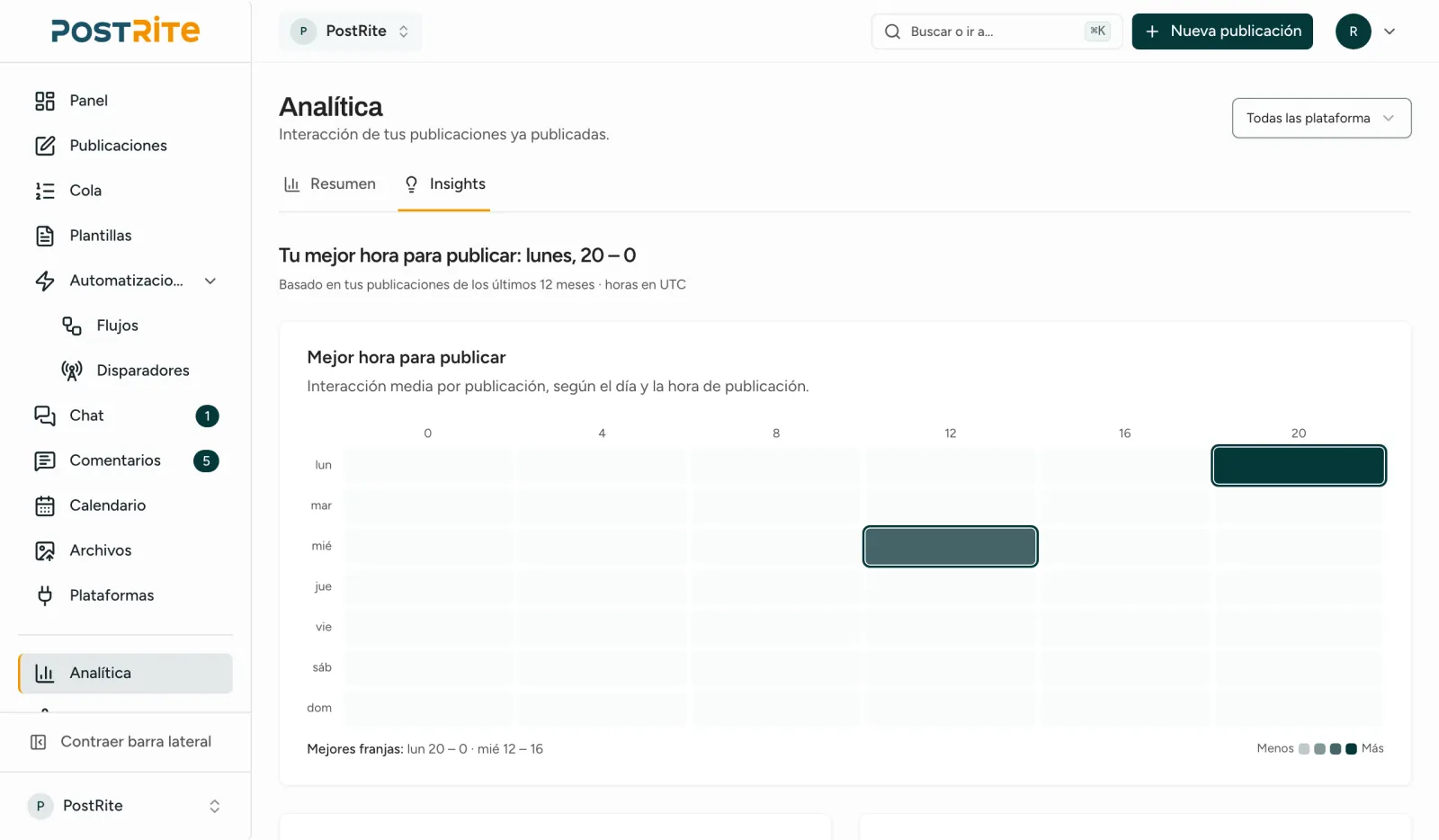1439x840 pixels.
Task: Open the bottom PostRite account selector
Action: tap(125, 806)
